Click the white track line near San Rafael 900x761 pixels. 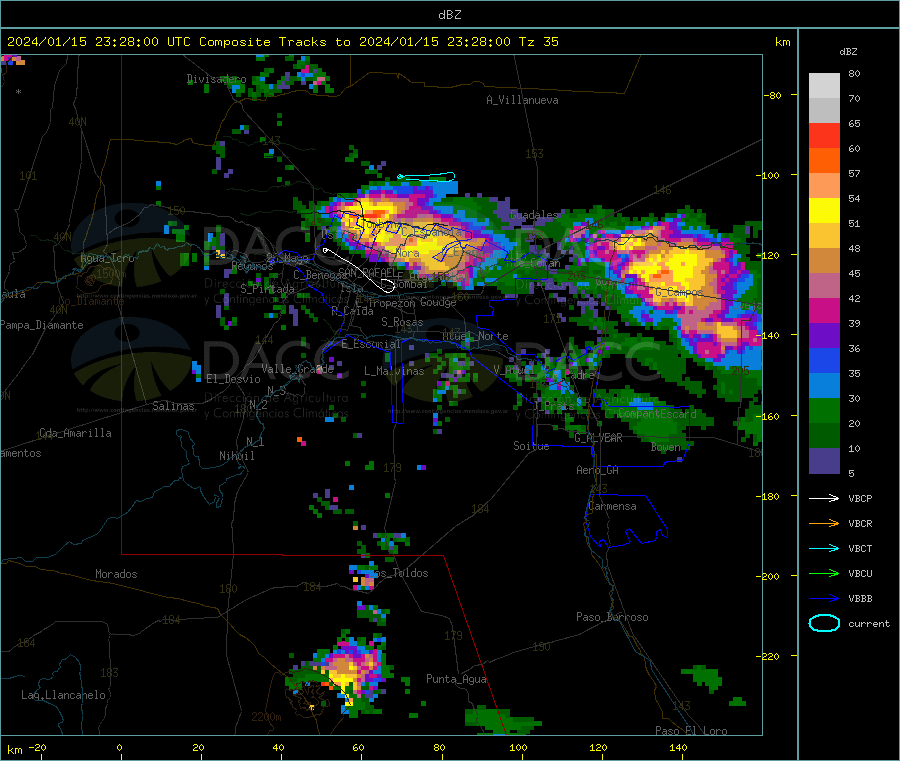pos(359,270)
